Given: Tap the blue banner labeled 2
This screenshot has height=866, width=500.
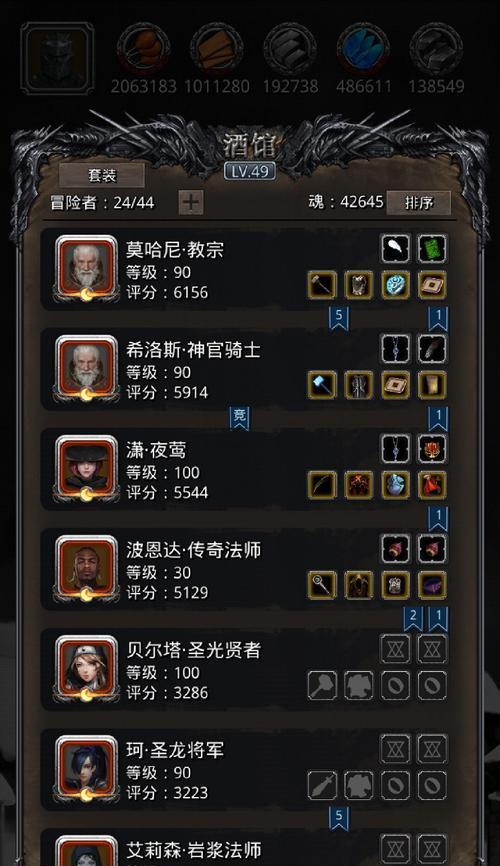Looking at the screenshot, I should coord(413,619).
